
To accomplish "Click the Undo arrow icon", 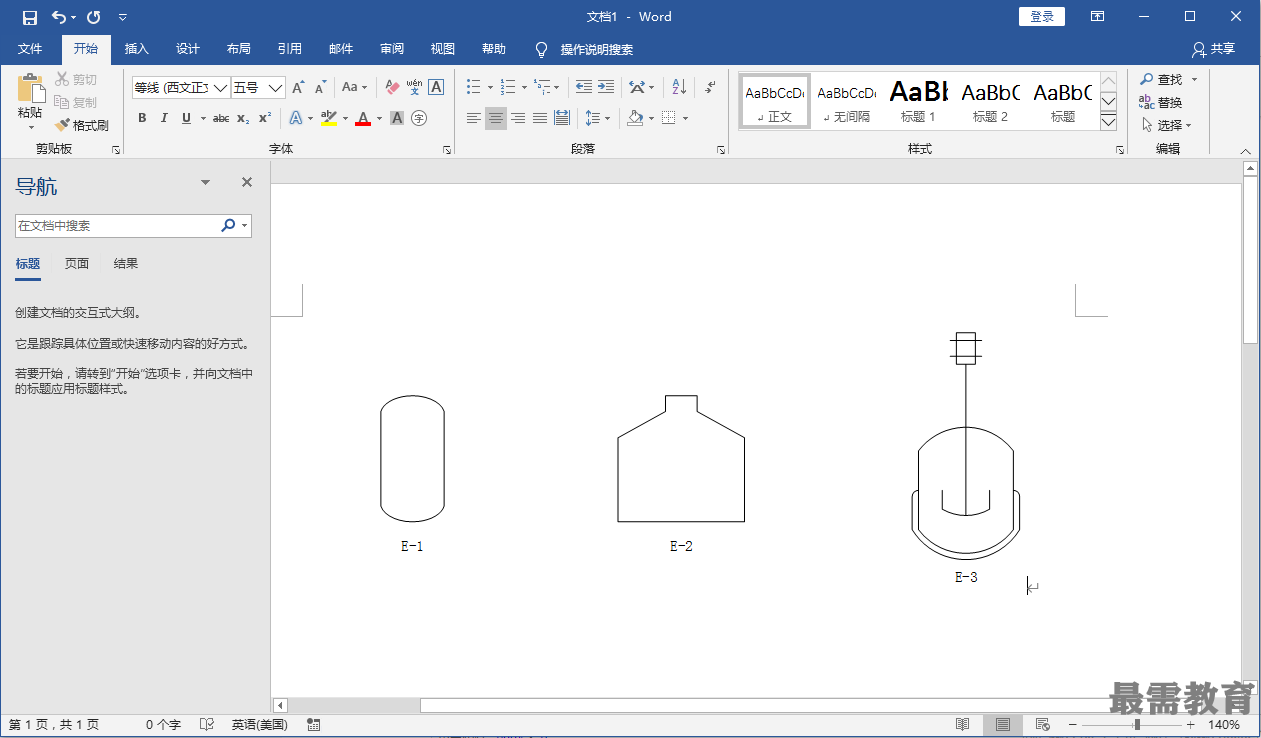I will coord(59,17).
